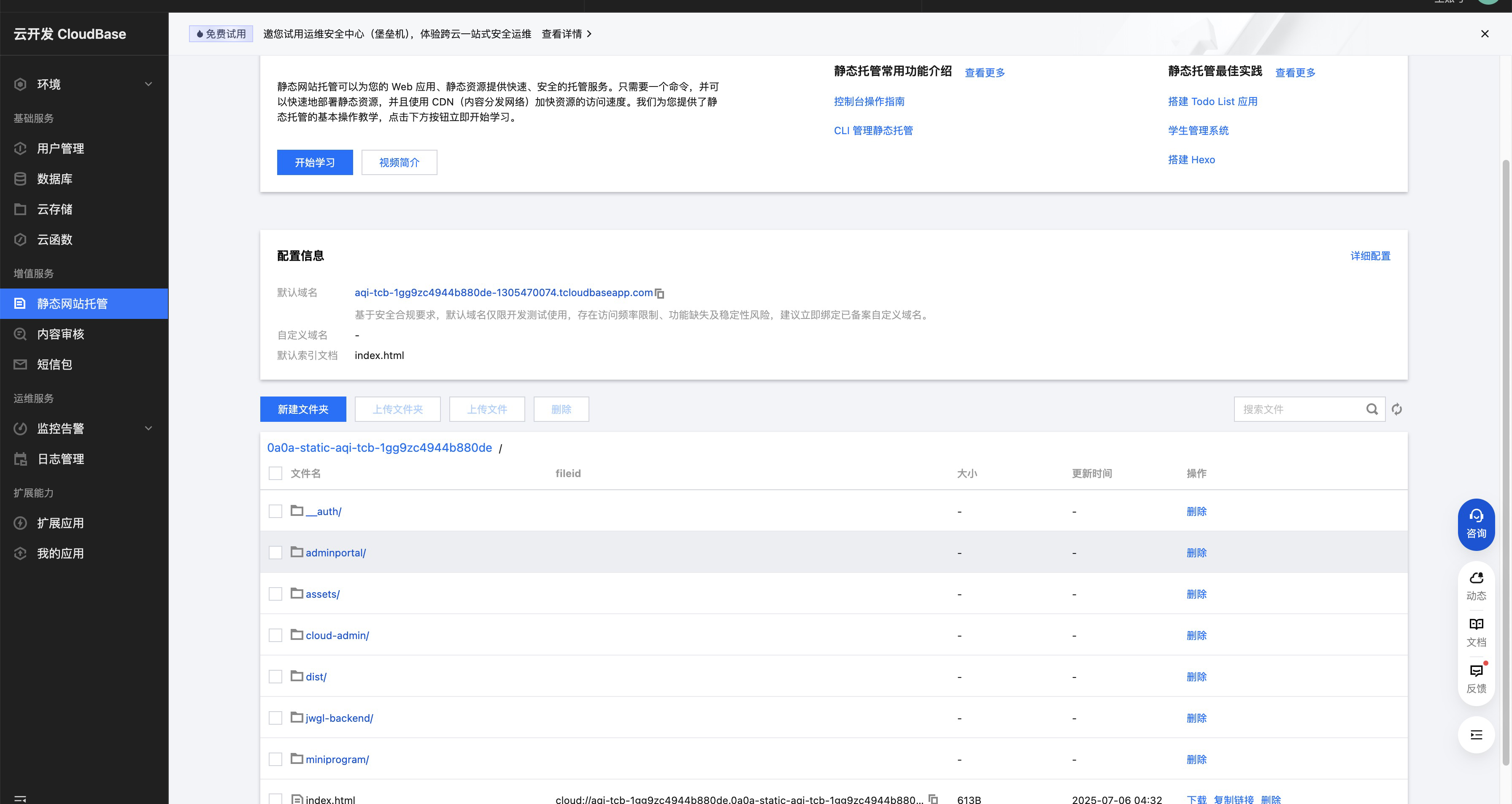Image resolution: width=1512 pixels, height=804 pixels.
Task: Click the 内容审核 sidebar icon
Action: click(x=21, y=334)
